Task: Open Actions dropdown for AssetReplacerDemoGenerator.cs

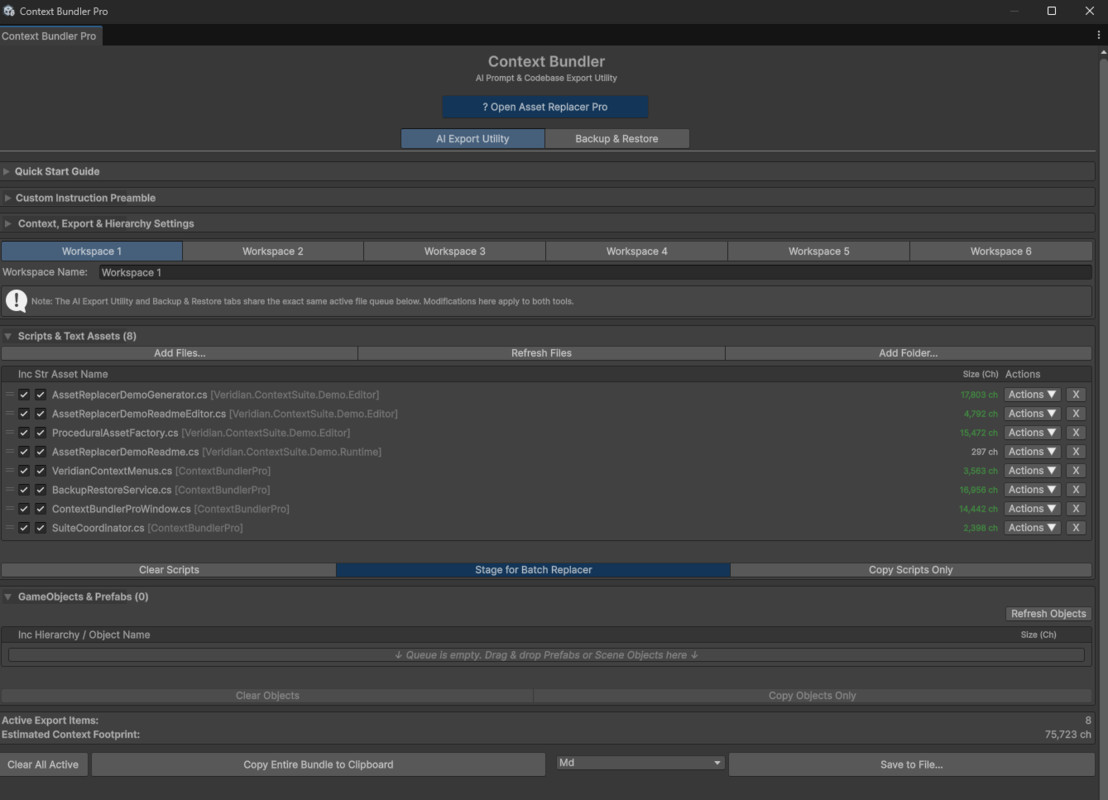Action: coord(1032,394)
